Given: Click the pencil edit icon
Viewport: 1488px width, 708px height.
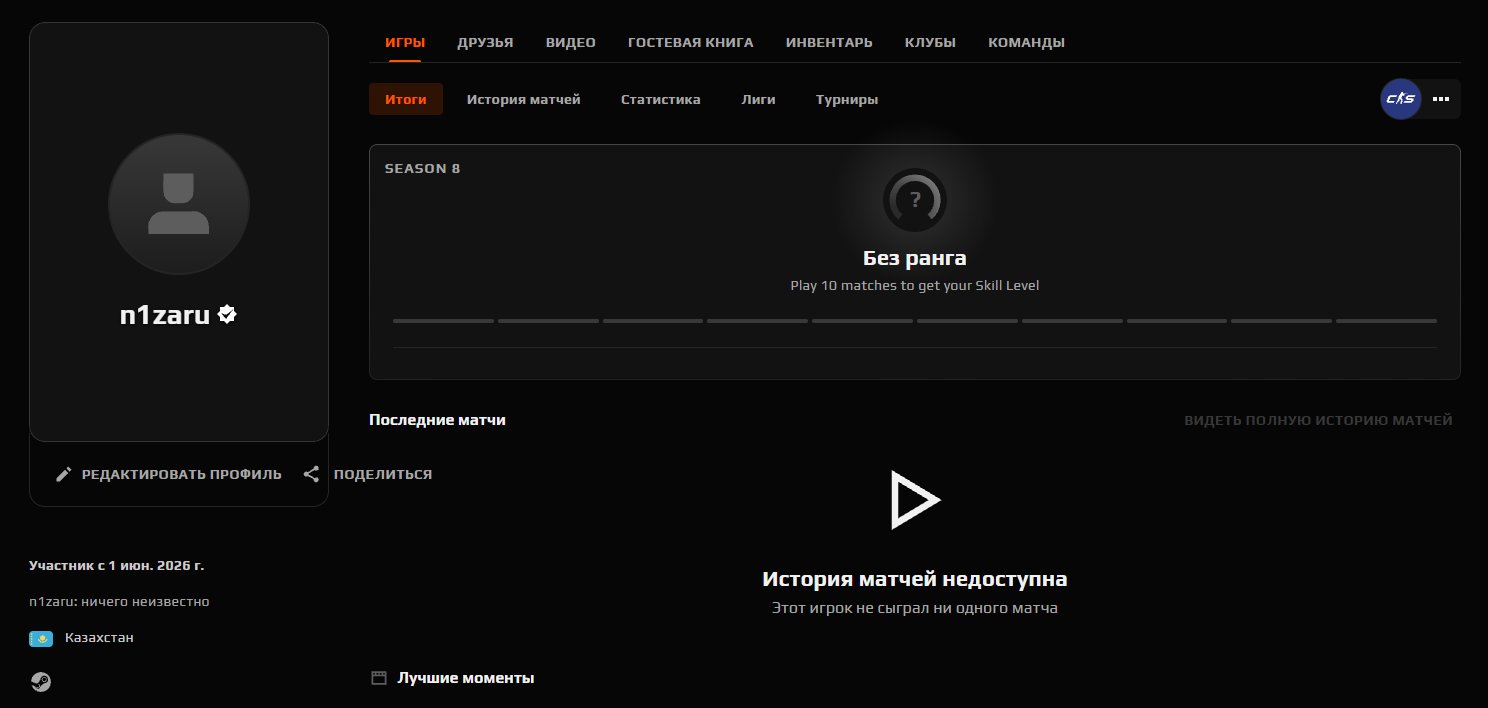Looking at the screenshot, I should point(64,474).
